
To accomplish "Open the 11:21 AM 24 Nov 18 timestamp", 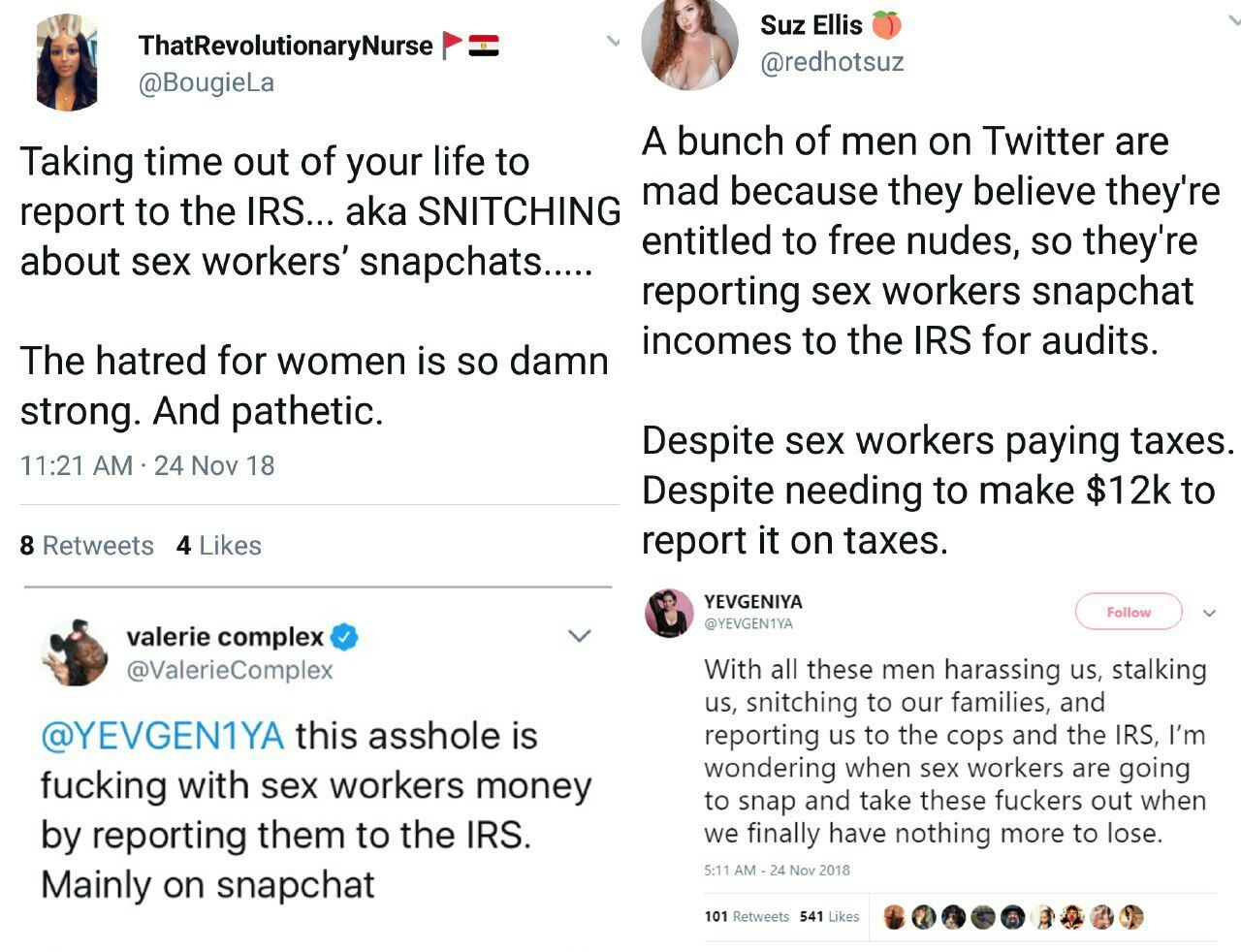I will tap(147, 465).
